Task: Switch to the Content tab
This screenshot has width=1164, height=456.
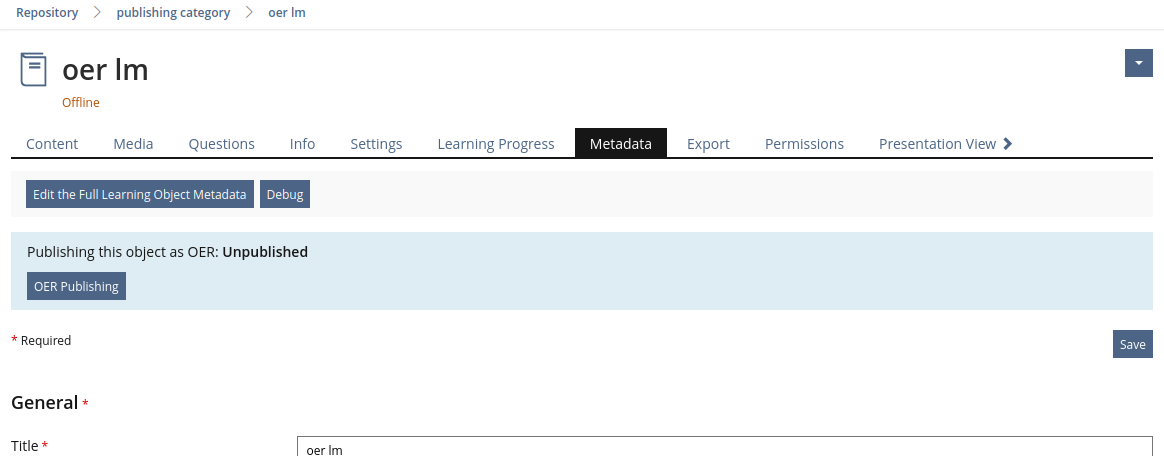Action: click(52, 143)
